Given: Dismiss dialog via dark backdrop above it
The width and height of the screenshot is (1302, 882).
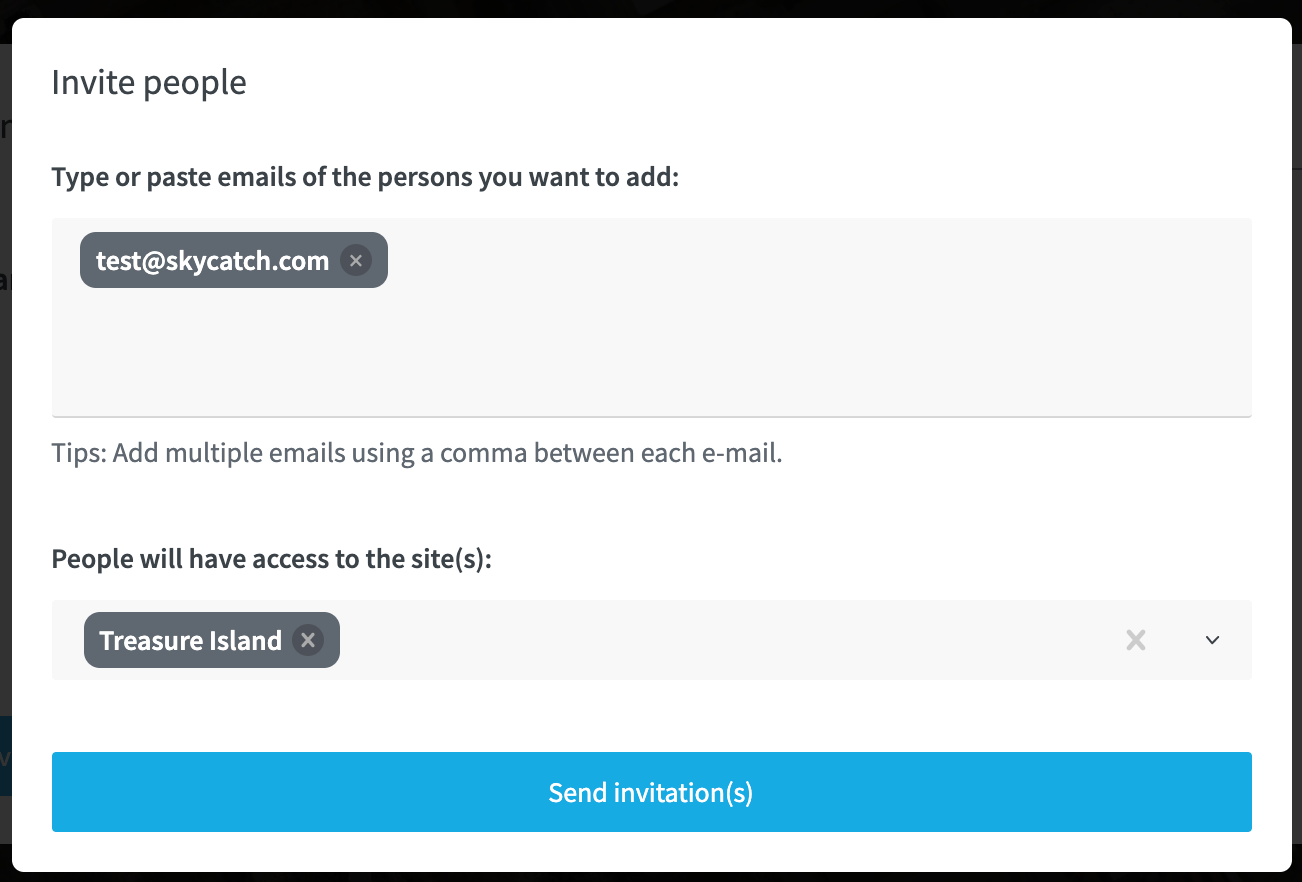Looking at the screenshot, I should [651, 8].
